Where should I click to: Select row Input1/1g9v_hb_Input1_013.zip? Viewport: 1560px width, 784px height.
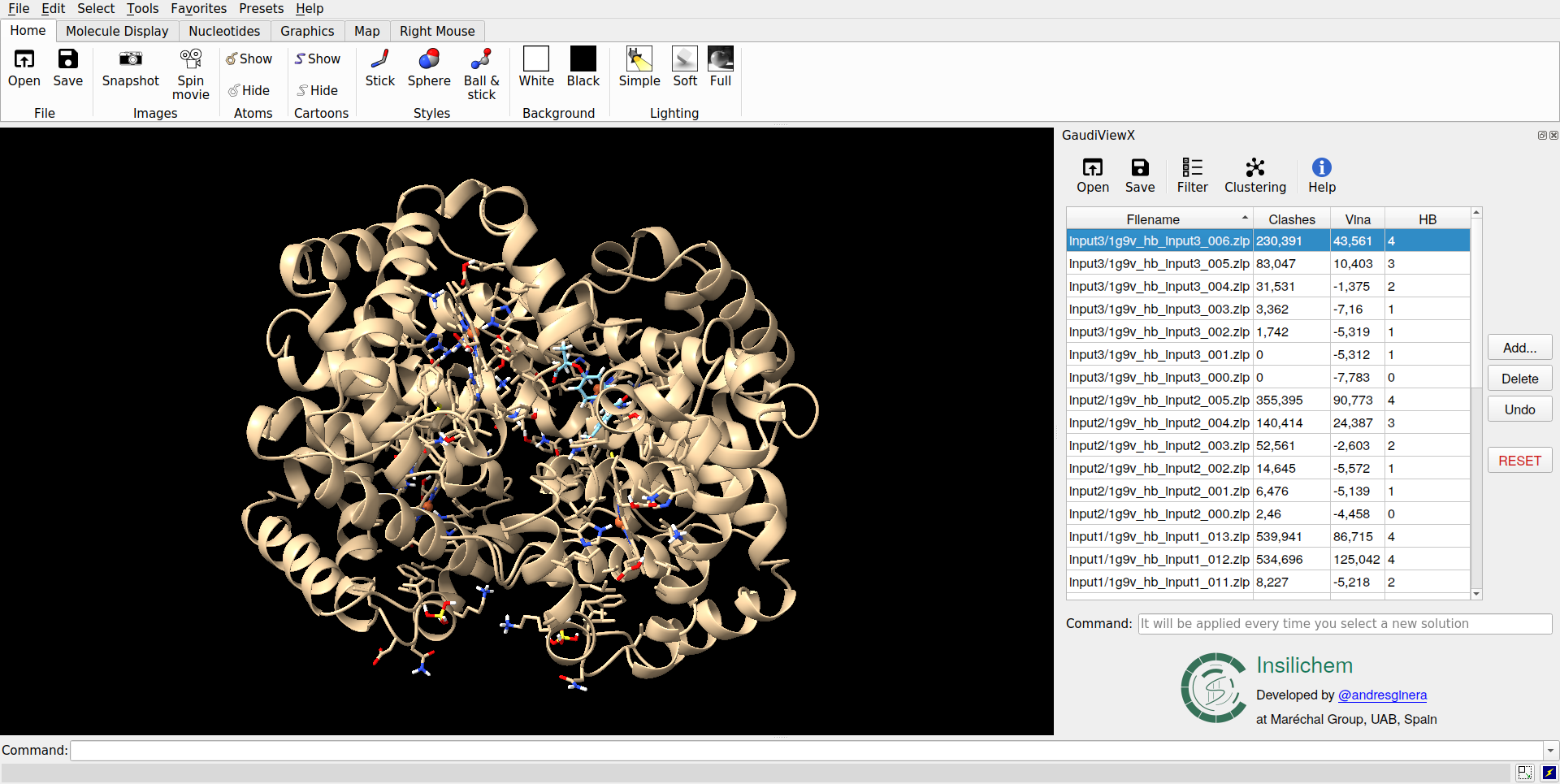point(1268,537)
